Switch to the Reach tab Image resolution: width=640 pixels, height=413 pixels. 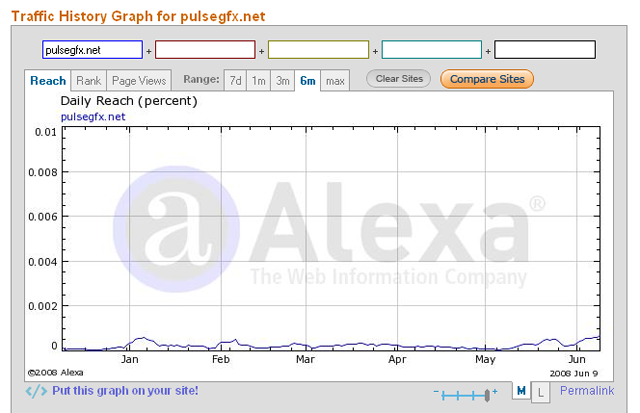tap(48, 81)
